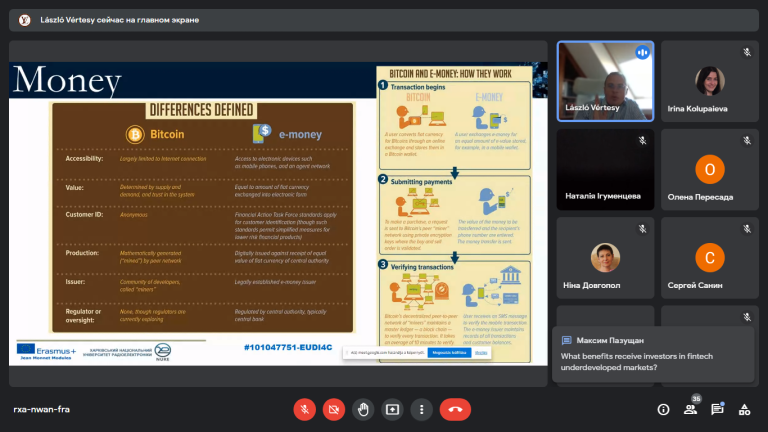Screen dimensions: 768x432
Task: Click Ніна Довгопол profile photo
Action: 605,258
